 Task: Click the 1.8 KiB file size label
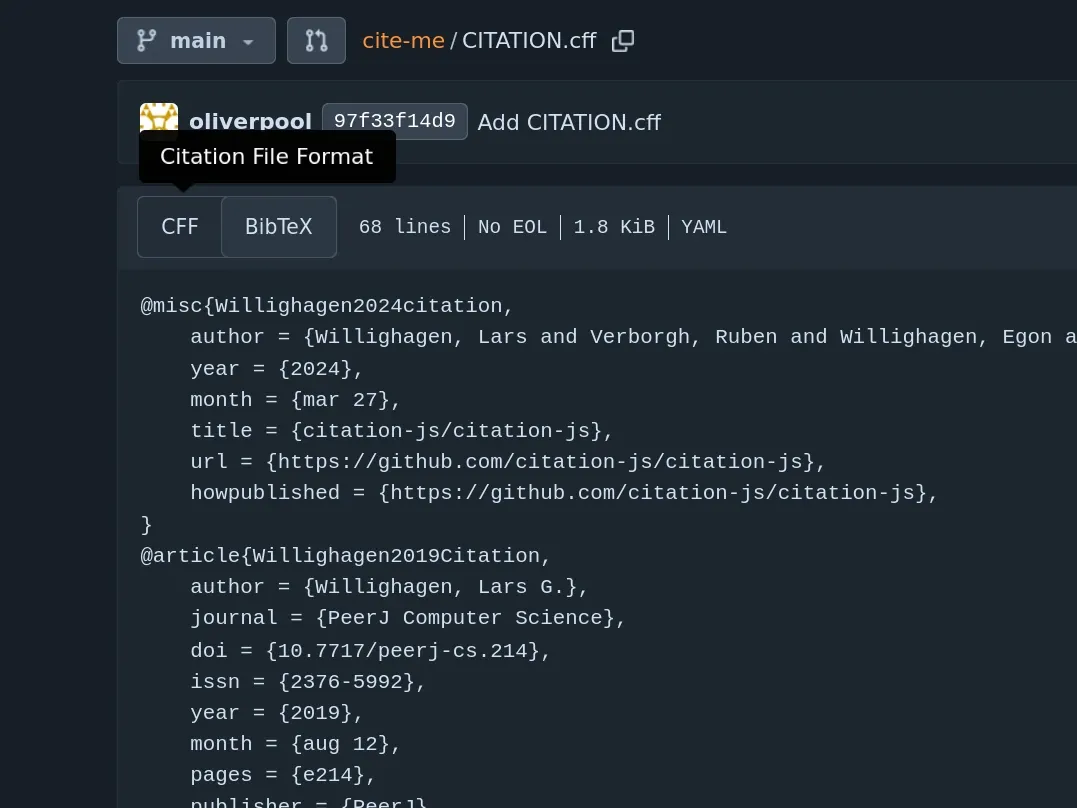click(614, 226)
